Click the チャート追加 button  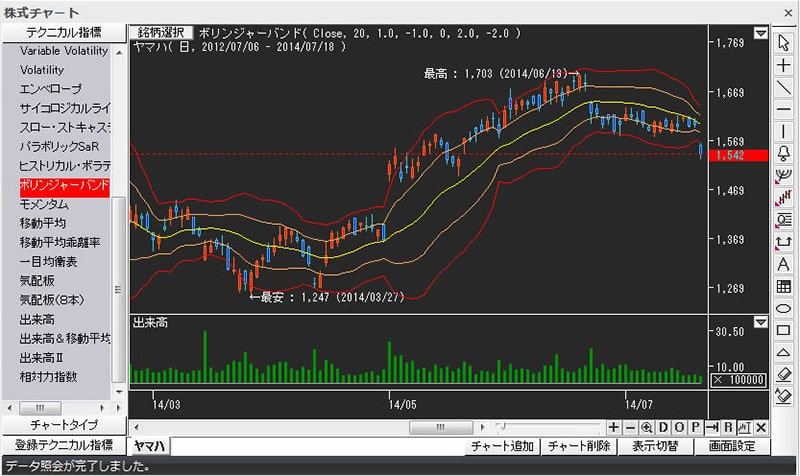click(x=502, y=446)
